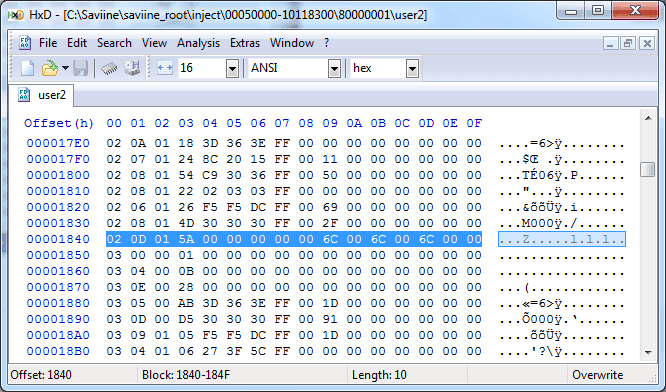Click the Open disk image icon
Screen dimensions: 666x392
132,68
